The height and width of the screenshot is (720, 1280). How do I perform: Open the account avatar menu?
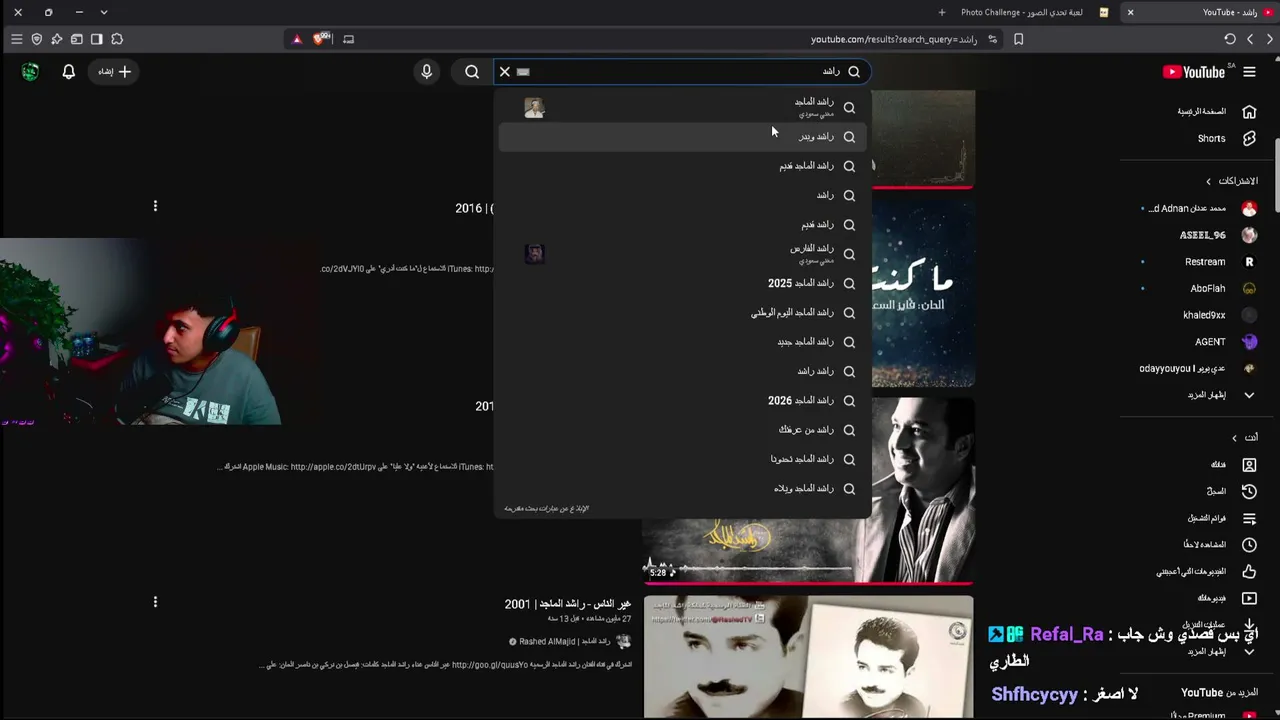30,72
